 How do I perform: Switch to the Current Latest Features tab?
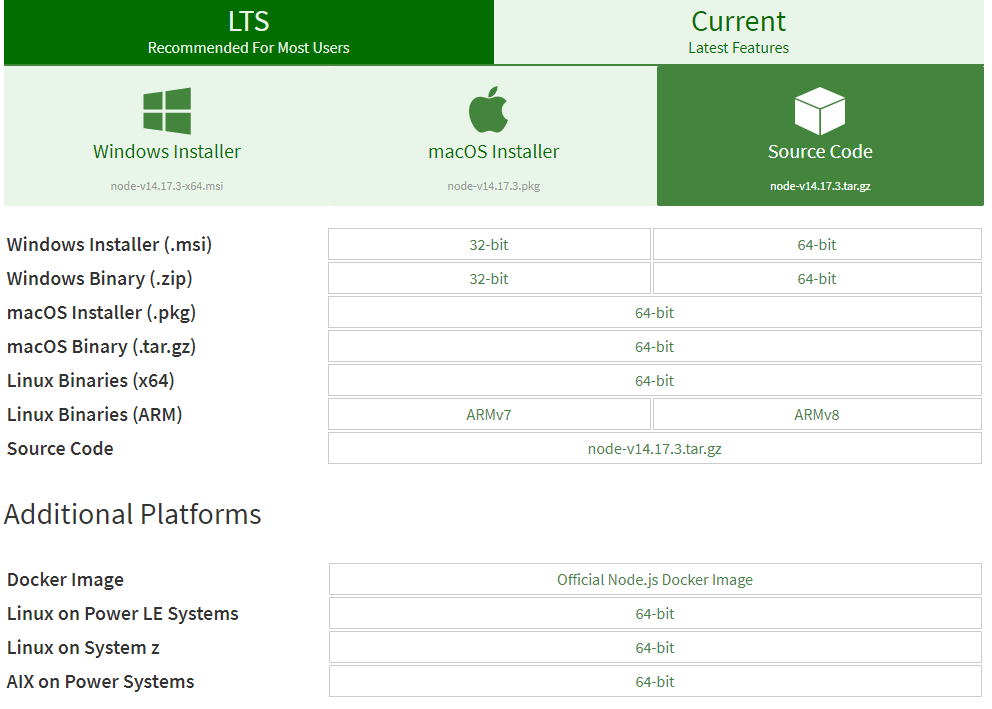738,32
